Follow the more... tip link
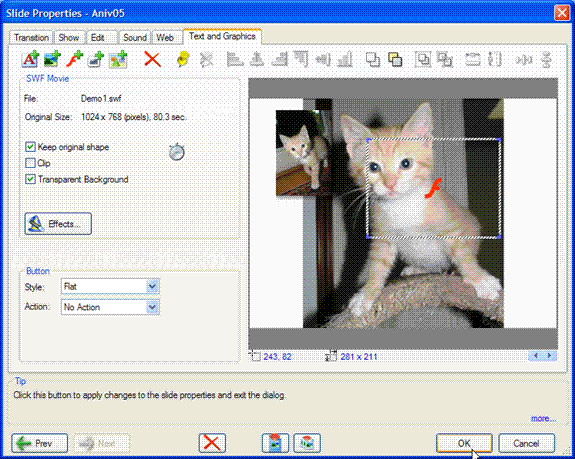 (x=543, y=418)
